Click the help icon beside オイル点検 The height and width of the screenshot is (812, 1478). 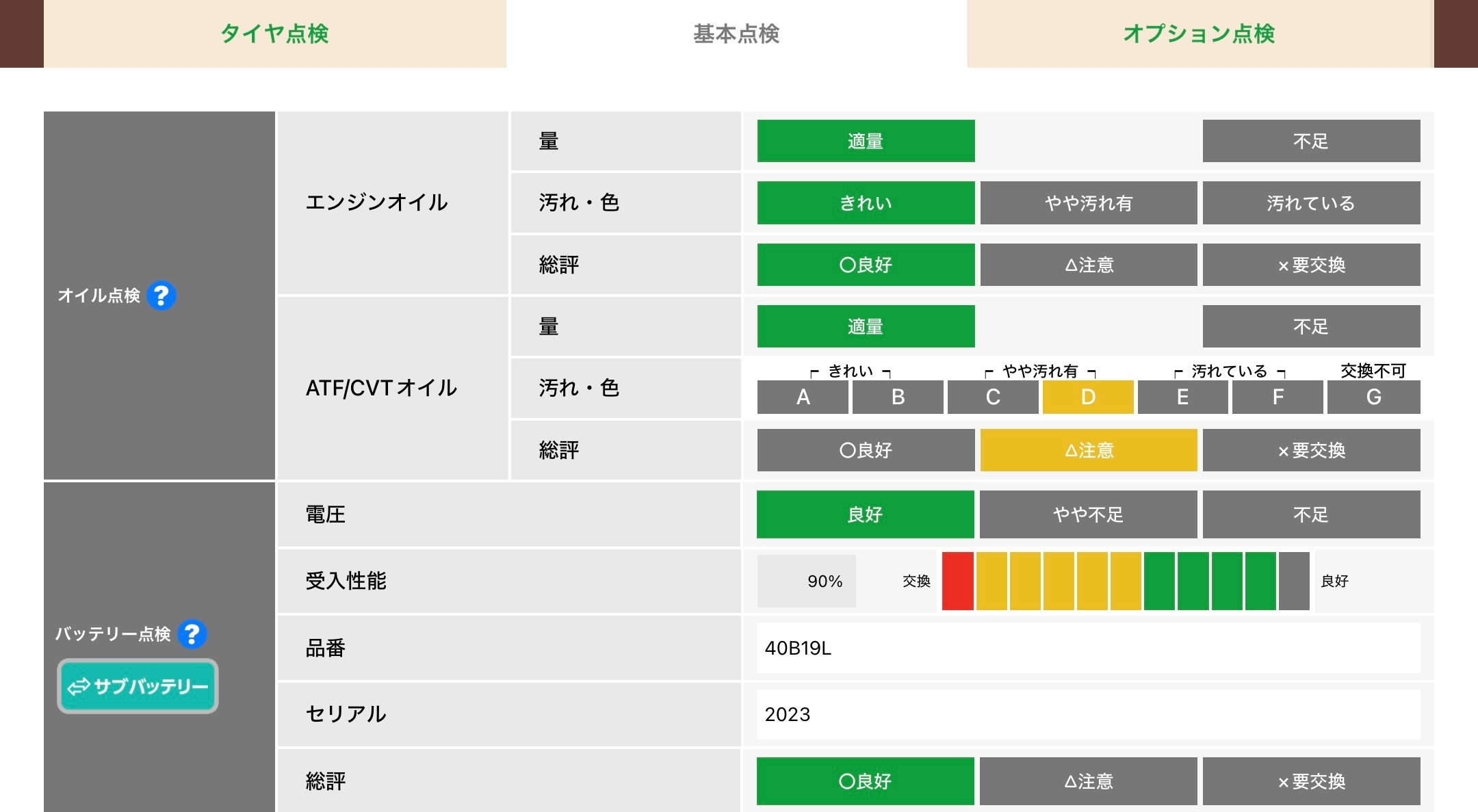tap(161, 296)
